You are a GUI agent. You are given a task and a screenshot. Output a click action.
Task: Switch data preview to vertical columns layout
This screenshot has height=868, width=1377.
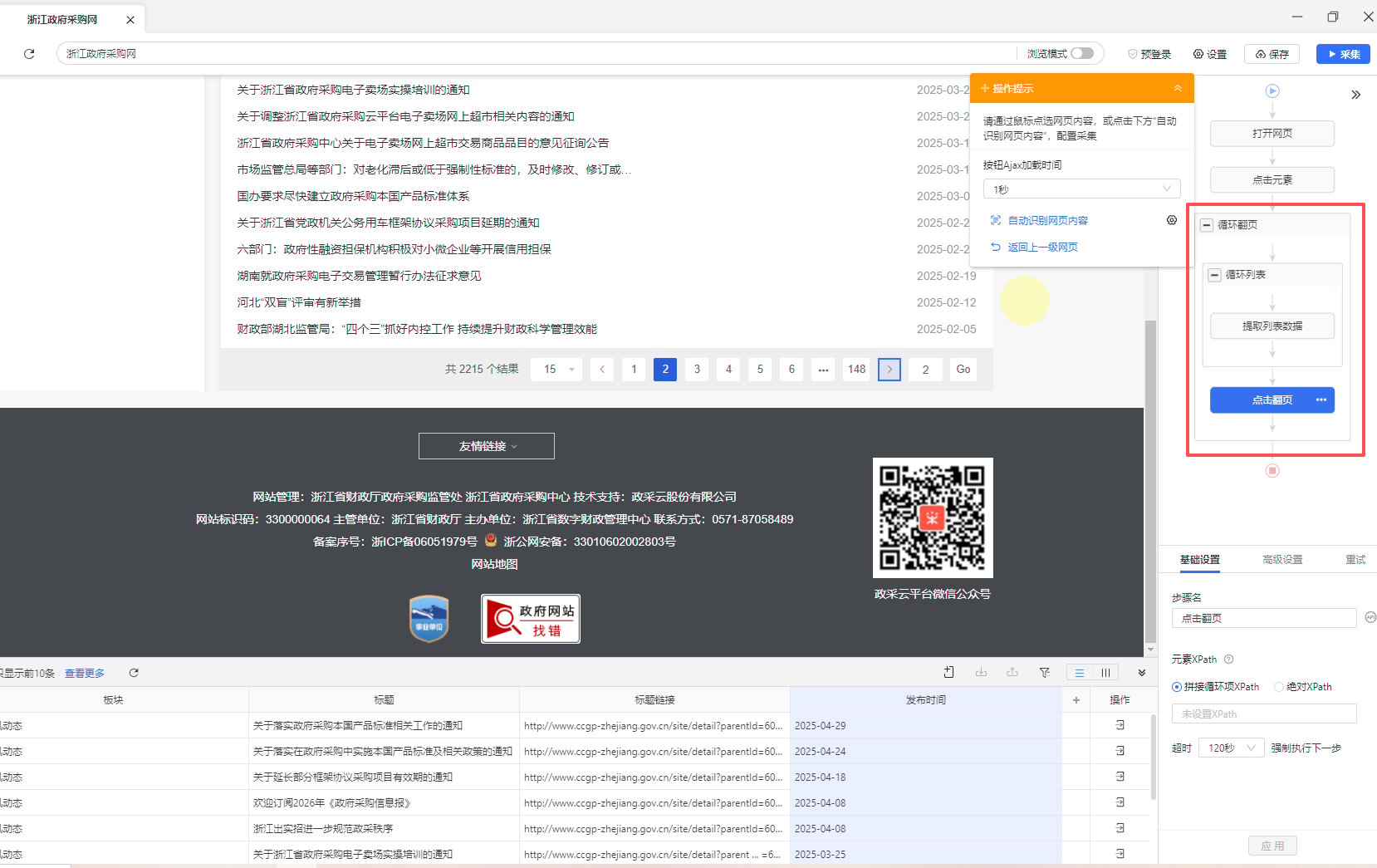[1105, 673]
